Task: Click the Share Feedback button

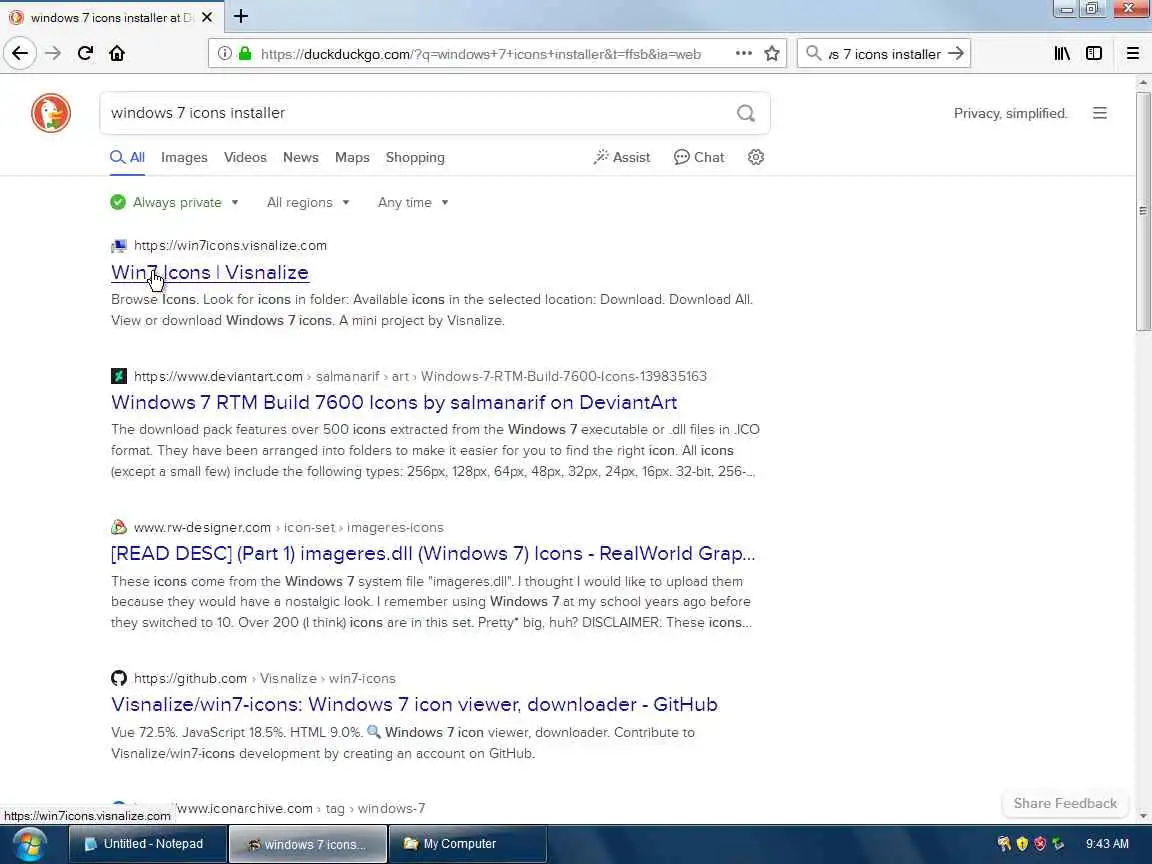Action: 1065,803
